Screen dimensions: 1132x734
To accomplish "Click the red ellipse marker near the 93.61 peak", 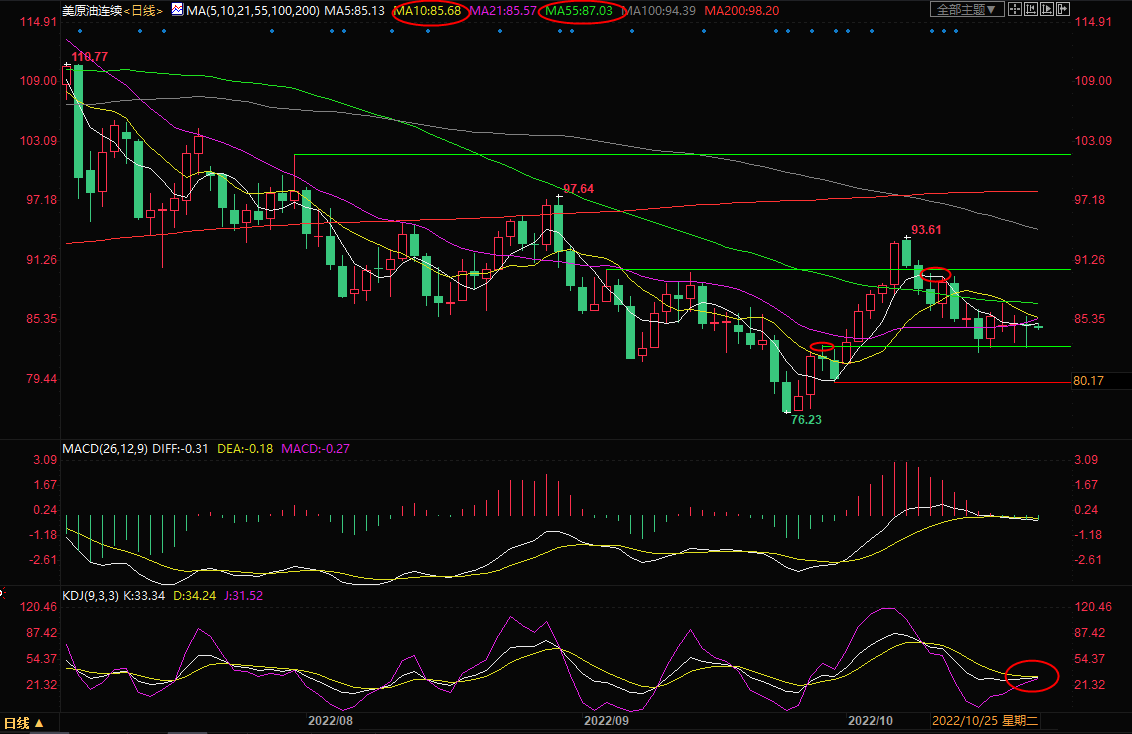I will click(935, 274).
